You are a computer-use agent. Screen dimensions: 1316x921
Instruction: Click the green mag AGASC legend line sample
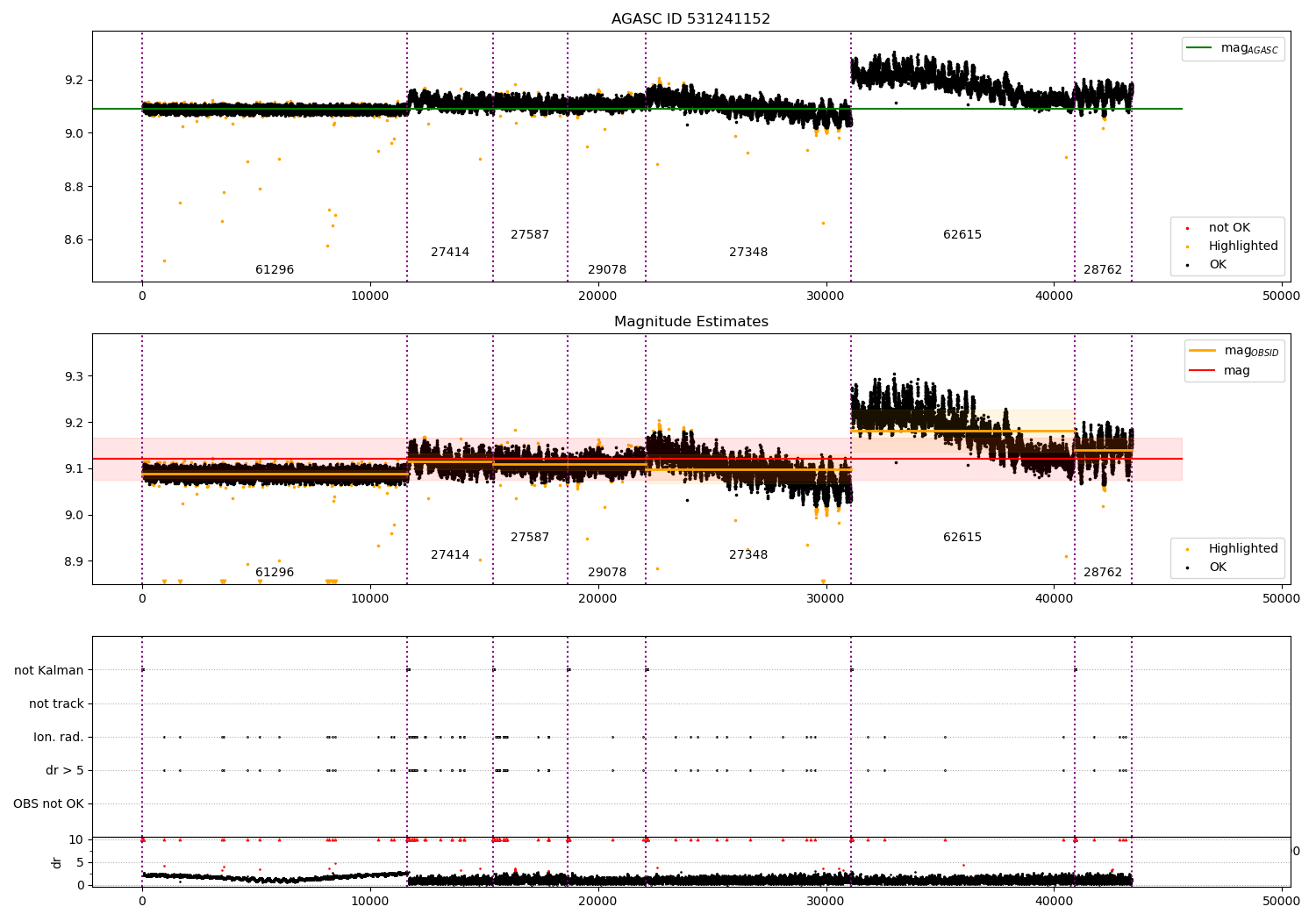[x=1198, y=48]
